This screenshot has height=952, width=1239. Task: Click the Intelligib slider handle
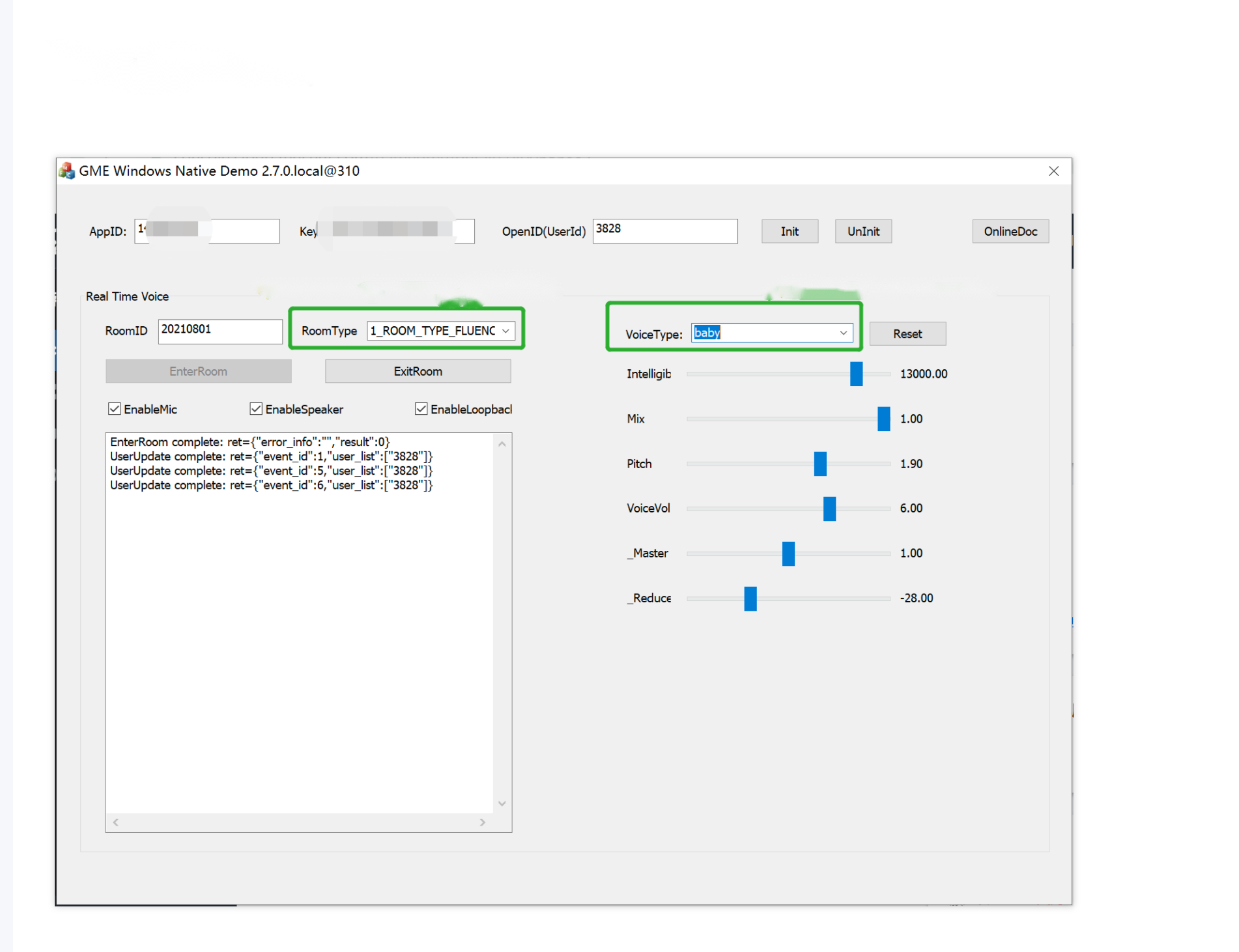856,374
